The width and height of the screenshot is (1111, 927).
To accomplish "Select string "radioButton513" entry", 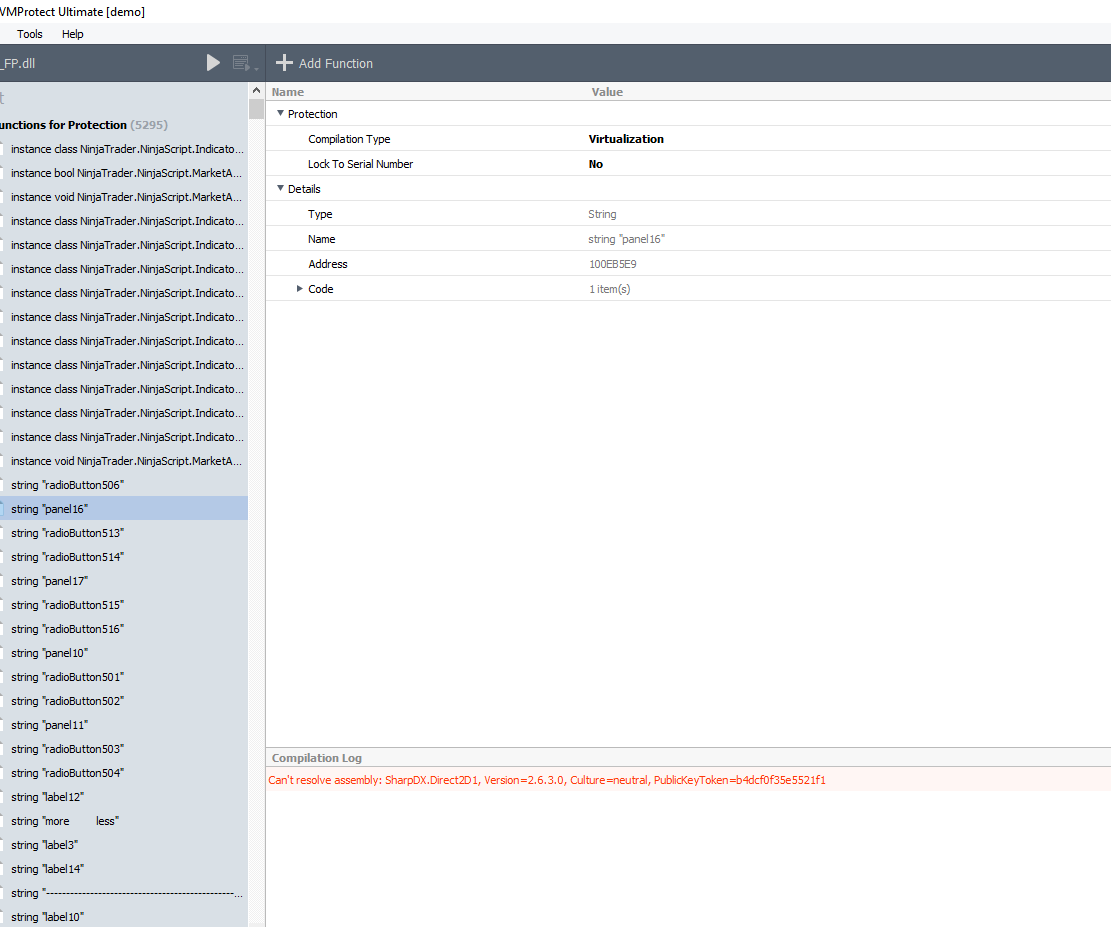I will (67, 533).
